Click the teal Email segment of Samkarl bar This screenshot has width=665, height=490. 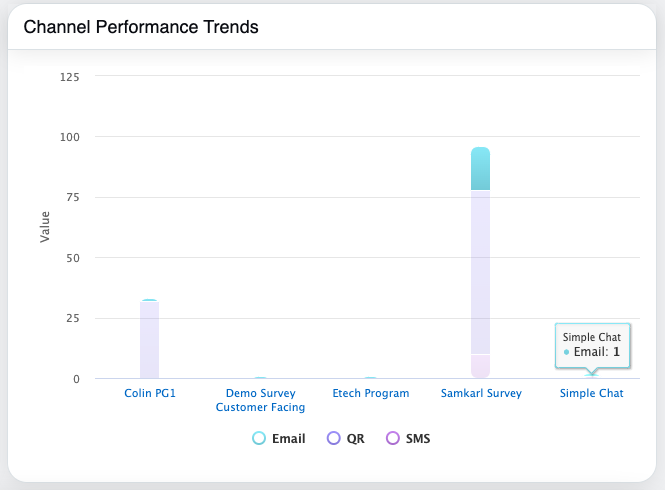480,168
